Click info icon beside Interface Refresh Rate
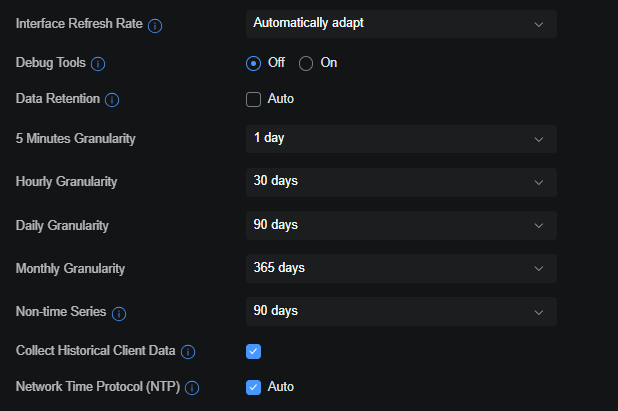The height and width of the screenshot is (411, 618). click(x=155, y=25)
